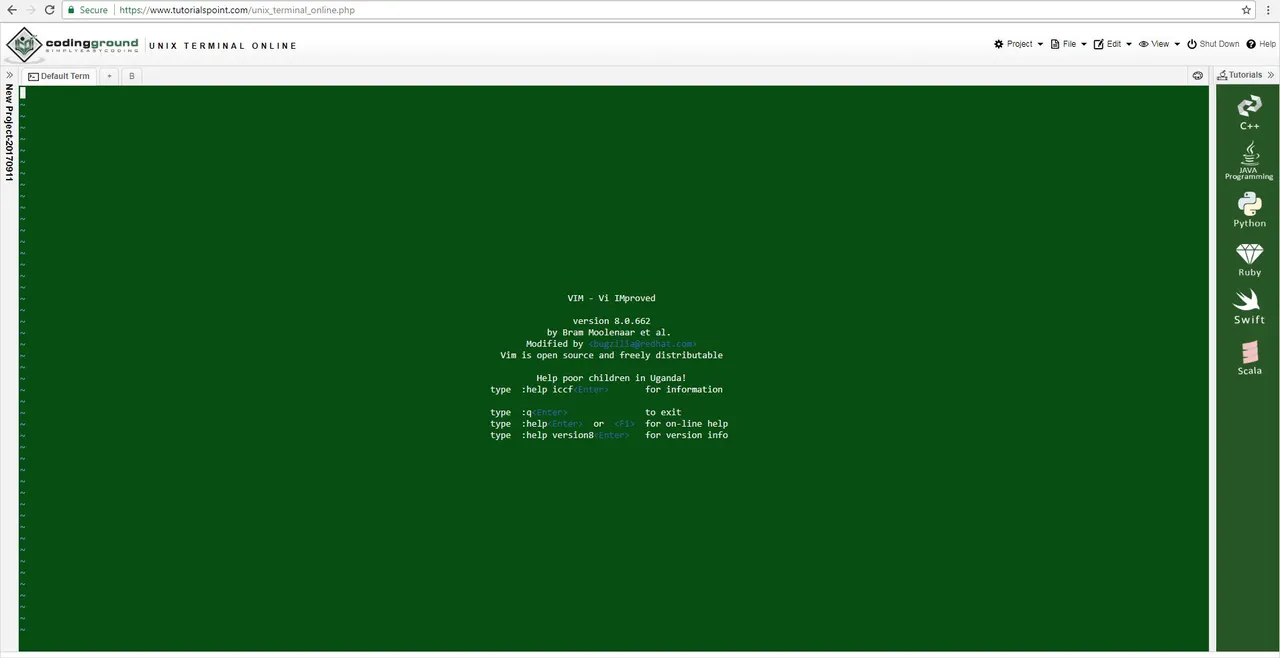Open the Ruby tutorial icon
This screenshot has height=658, width=1280.
(1249, 259)
